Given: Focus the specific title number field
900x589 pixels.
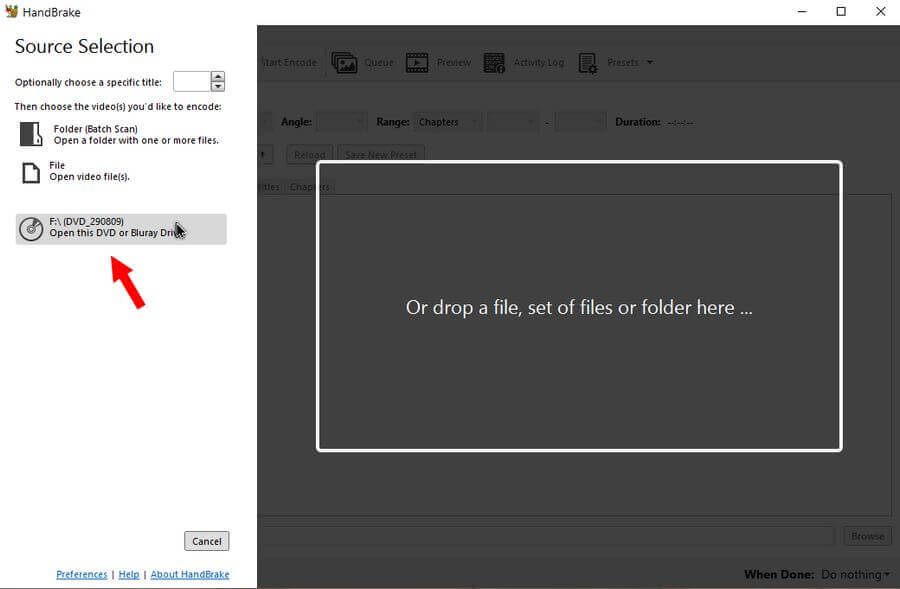Looking at the screenshot, I should point(192,82).
